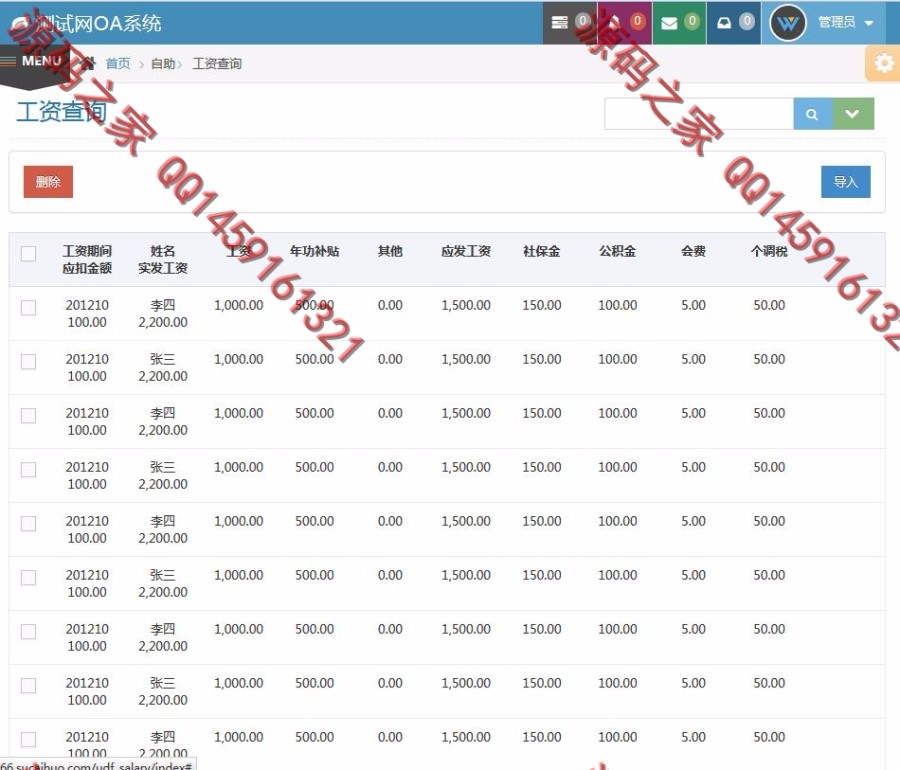900x770 pixels.
Task: Expand the green search options chevron
Action: (853, 113)
